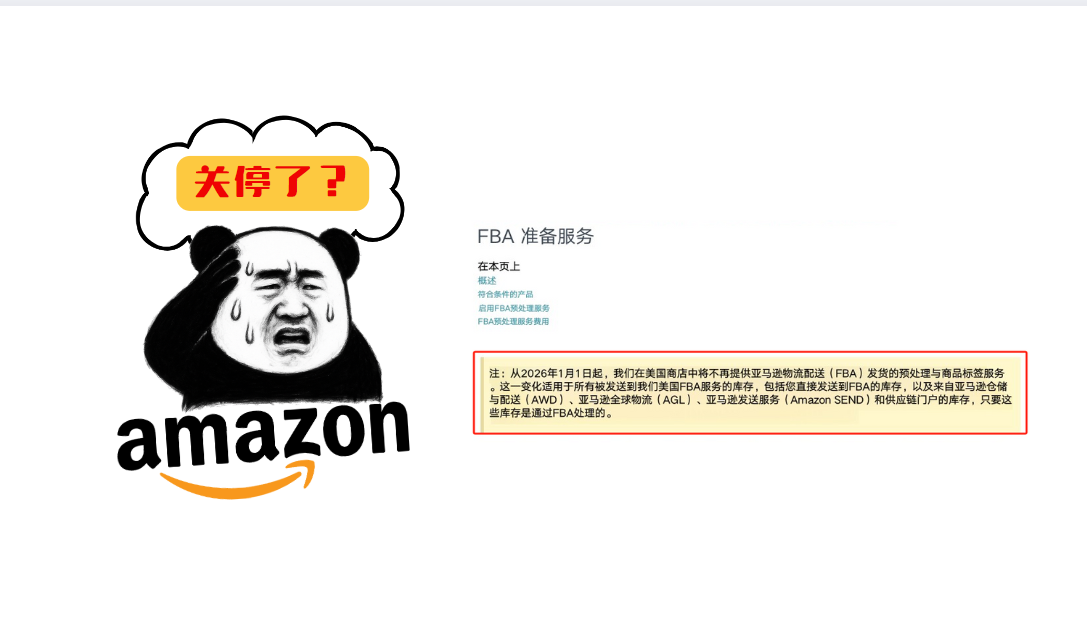Jump to 符合条件的产品 section
The image size is (1087, 627).
(505, 294)
